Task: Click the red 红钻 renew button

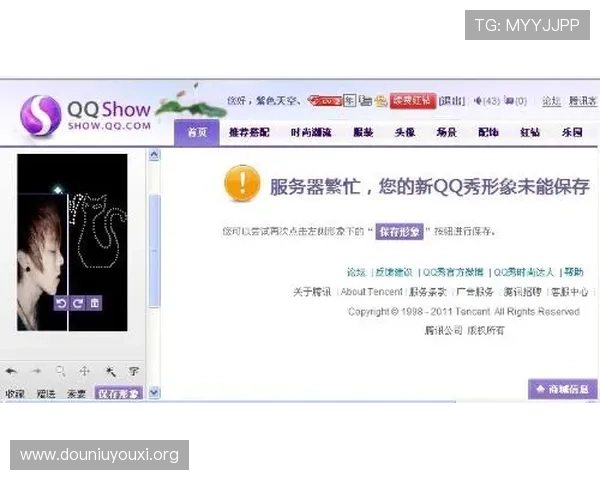Action: tap(413, 101)
